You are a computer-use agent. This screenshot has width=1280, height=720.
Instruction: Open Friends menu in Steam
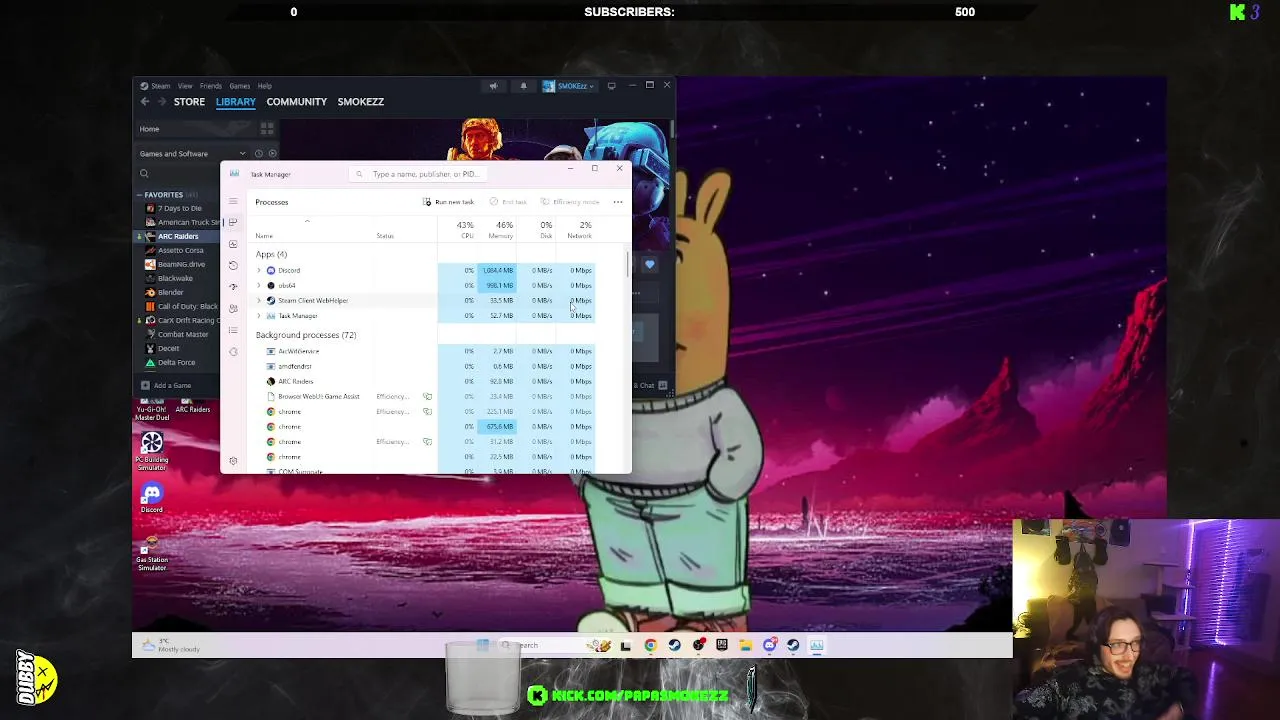click(211, 86)
